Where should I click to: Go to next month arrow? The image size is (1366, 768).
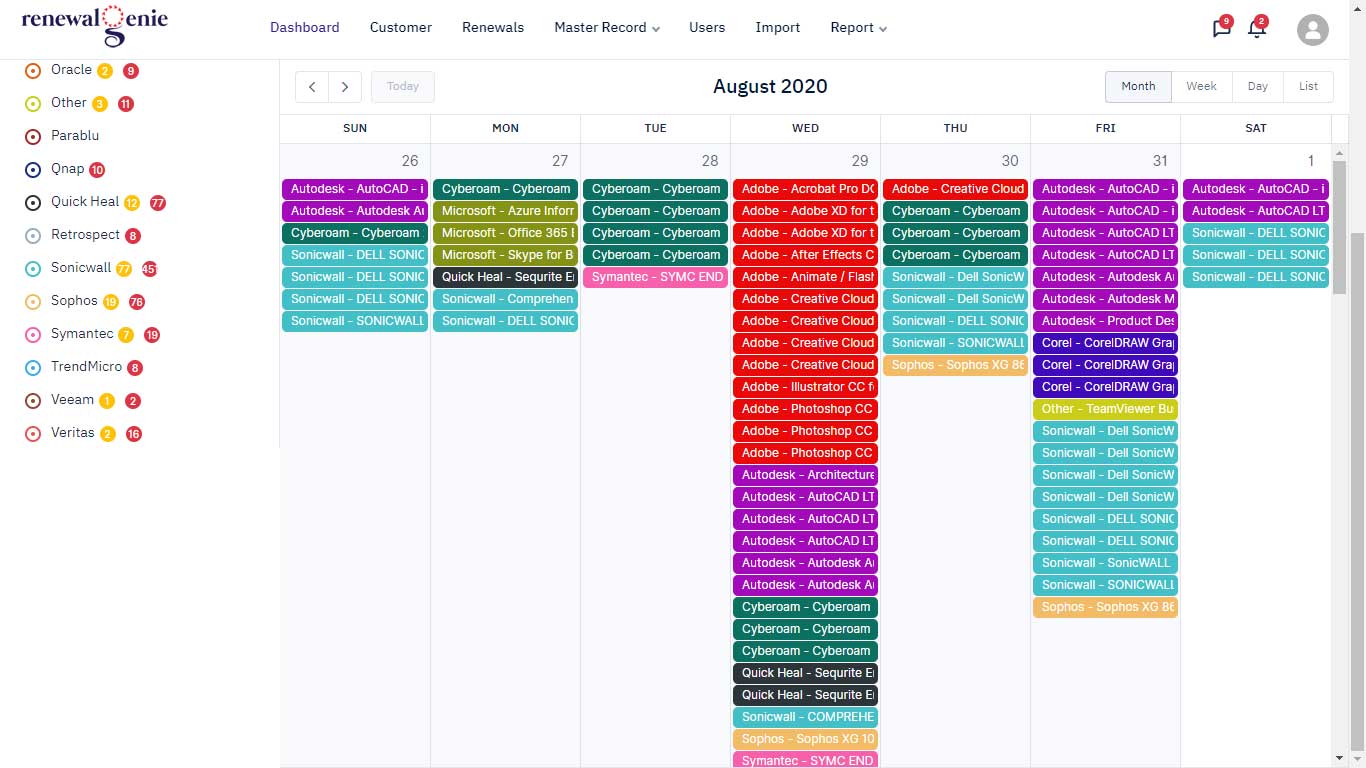point(345,87)
